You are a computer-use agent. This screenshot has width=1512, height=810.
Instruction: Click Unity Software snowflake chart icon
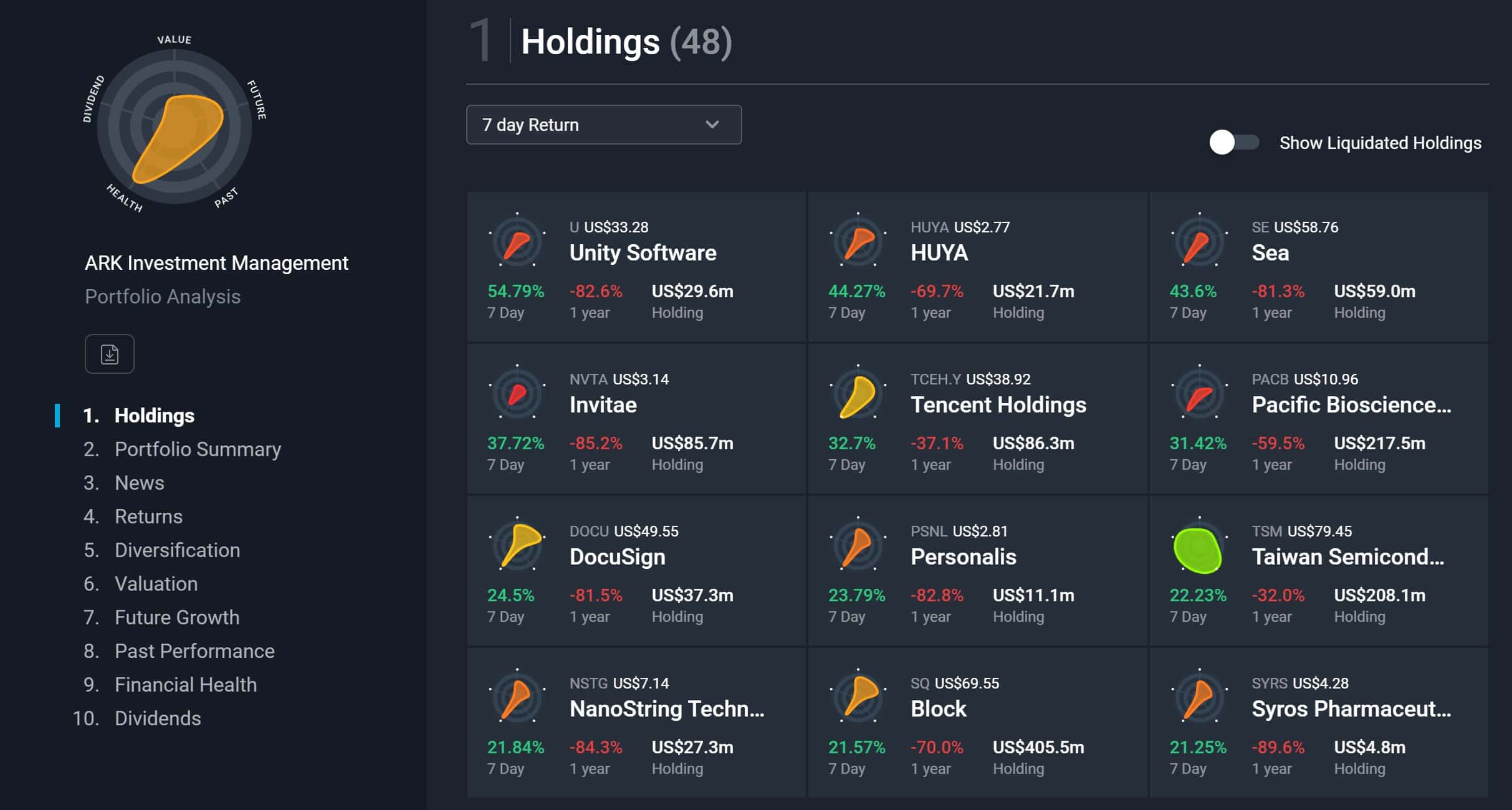(517, 241)
